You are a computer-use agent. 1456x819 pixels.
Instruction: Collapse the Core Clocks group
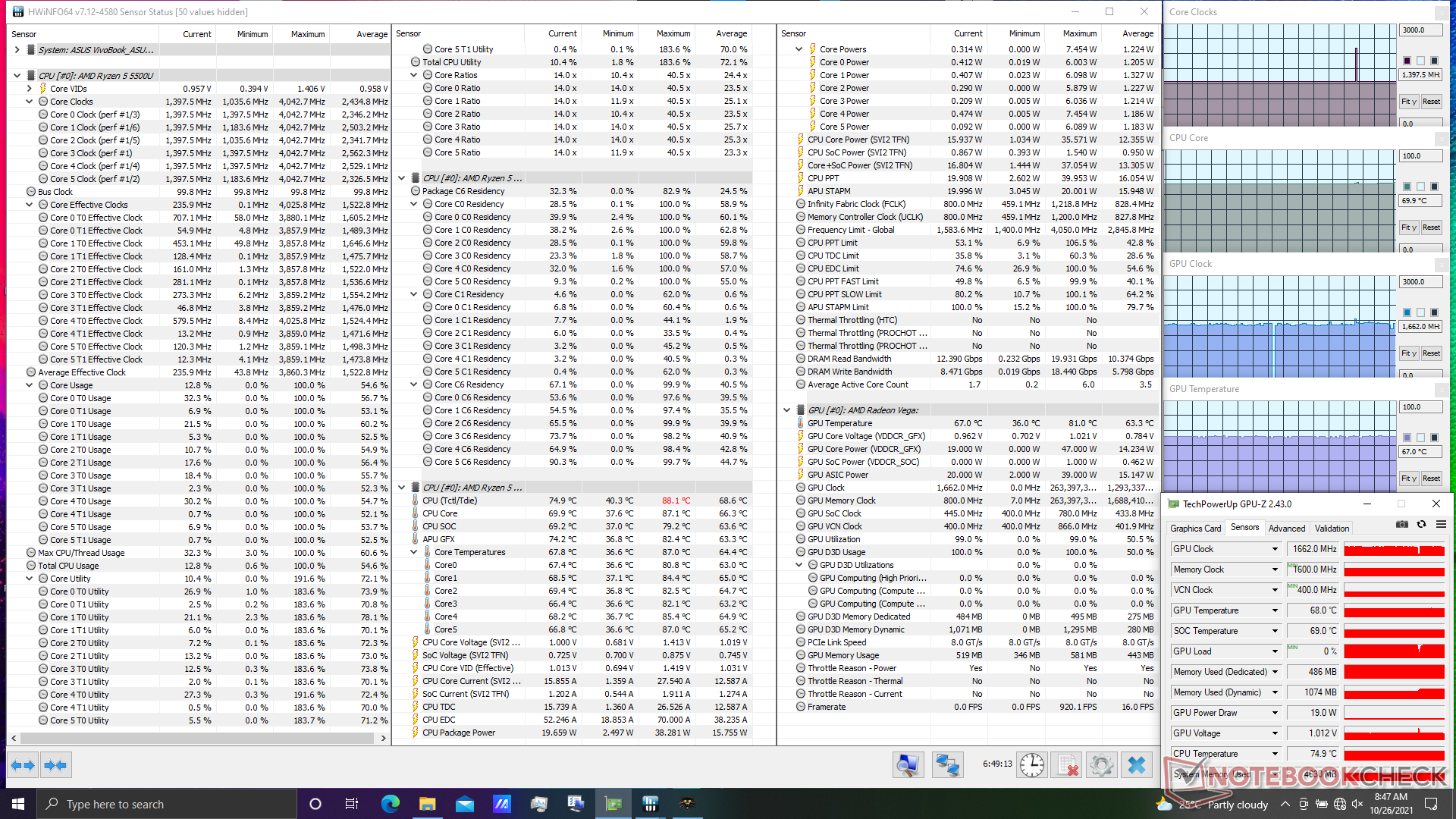(x=29, y=102)
